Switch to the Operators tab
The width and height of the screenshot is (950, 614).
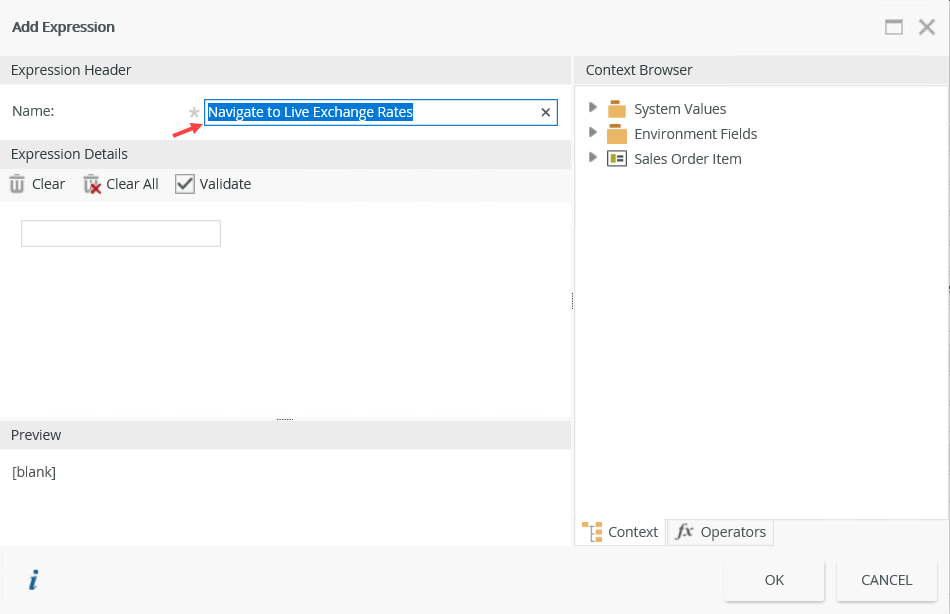point(720,532)
